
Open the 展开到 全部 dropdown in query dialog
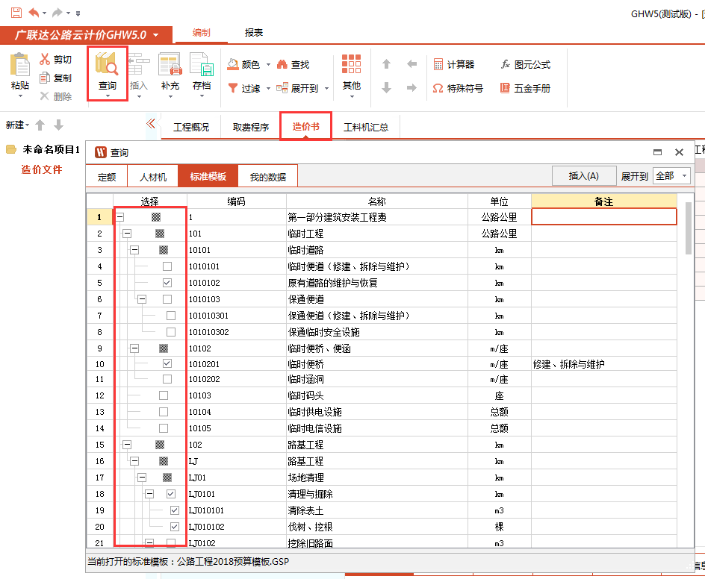[x=671, y=176]
